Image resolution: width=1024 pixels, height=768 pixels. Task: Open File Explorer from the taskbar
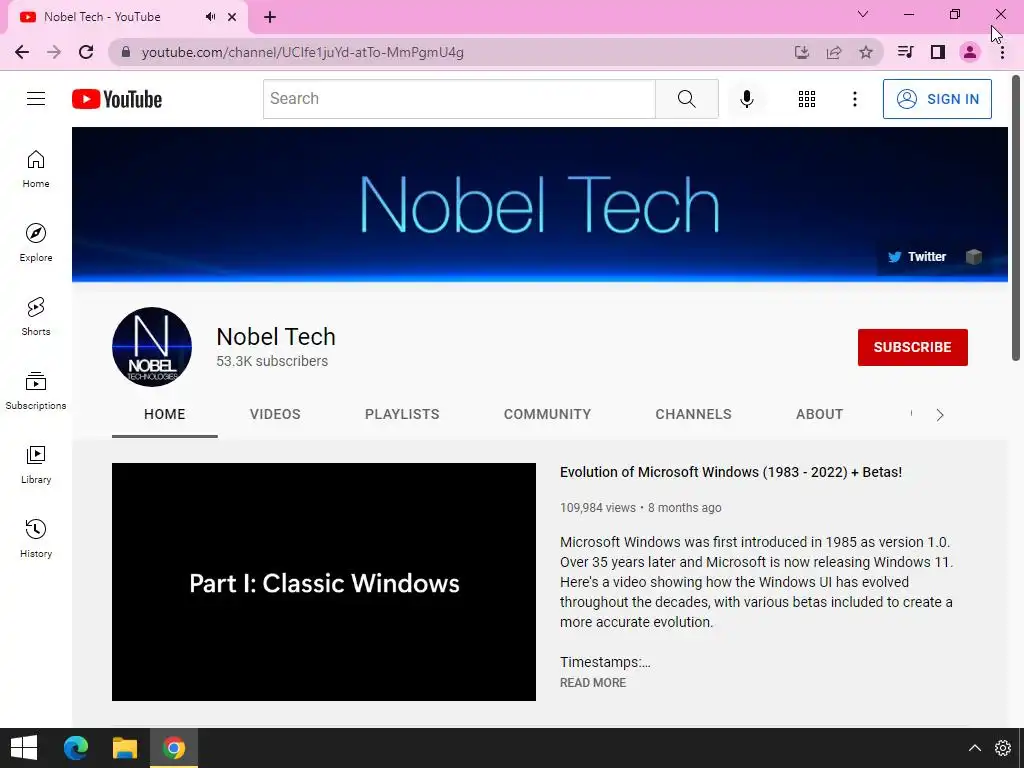[x=125, y=748]
